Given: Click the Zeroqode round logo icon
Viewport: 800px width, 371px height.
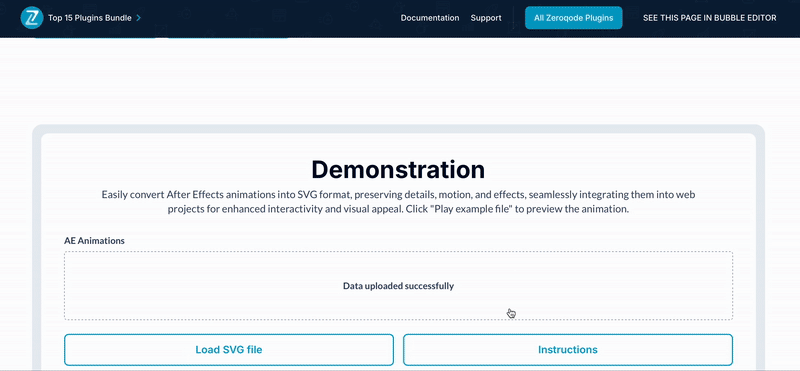Looking at the screenshot, I should pos(32,18).
